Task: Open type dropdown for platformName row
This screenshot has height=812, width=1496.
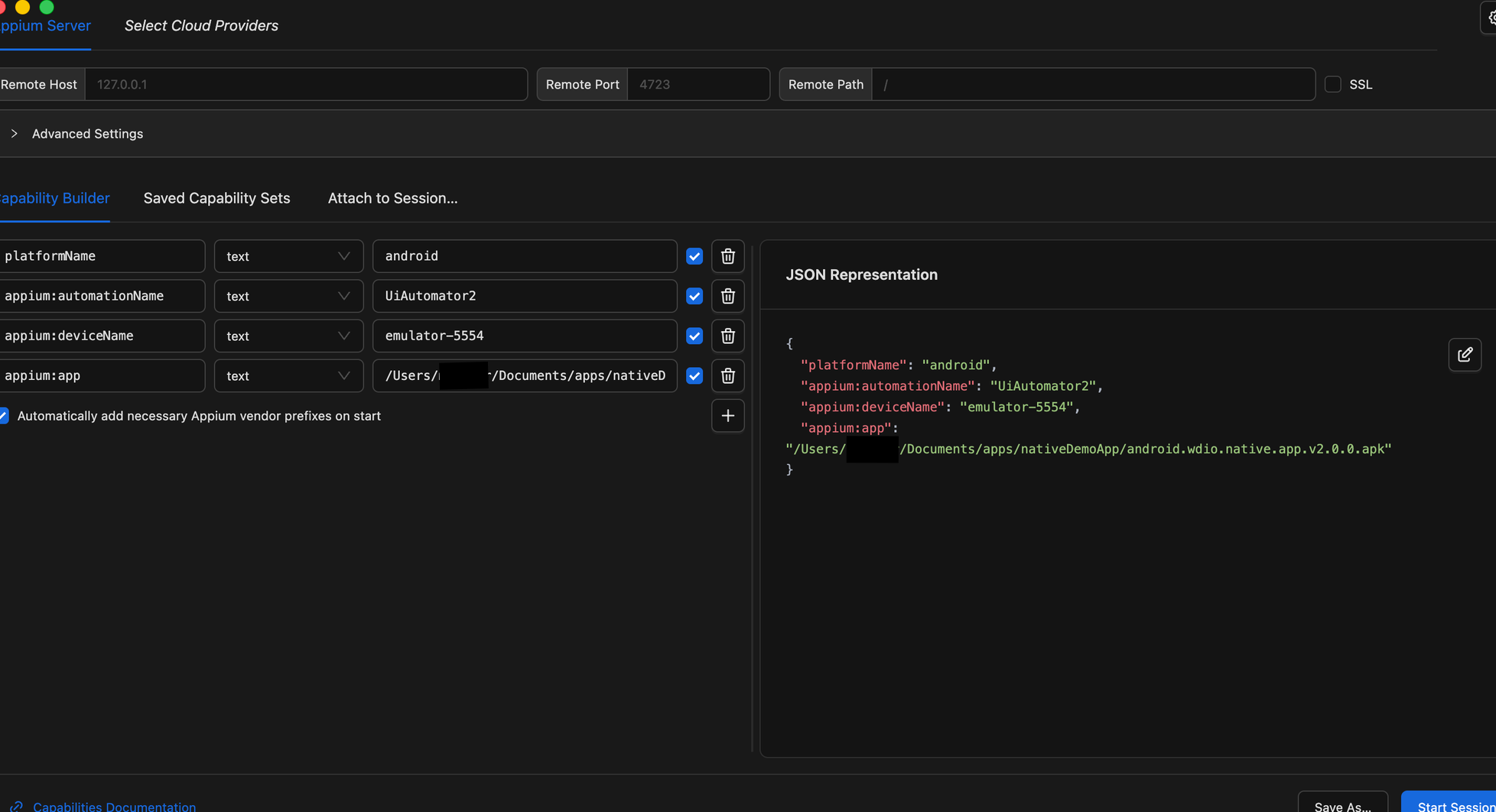Action: pos(288,256)
